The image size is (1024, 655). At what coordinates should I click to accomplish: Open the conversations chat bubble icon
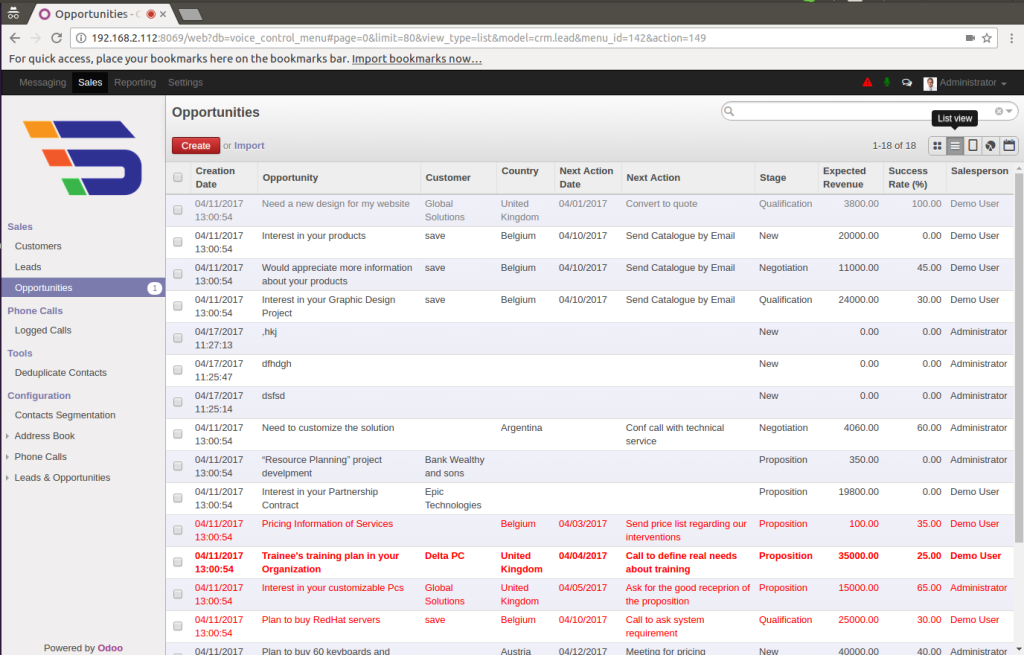point(906,83)
